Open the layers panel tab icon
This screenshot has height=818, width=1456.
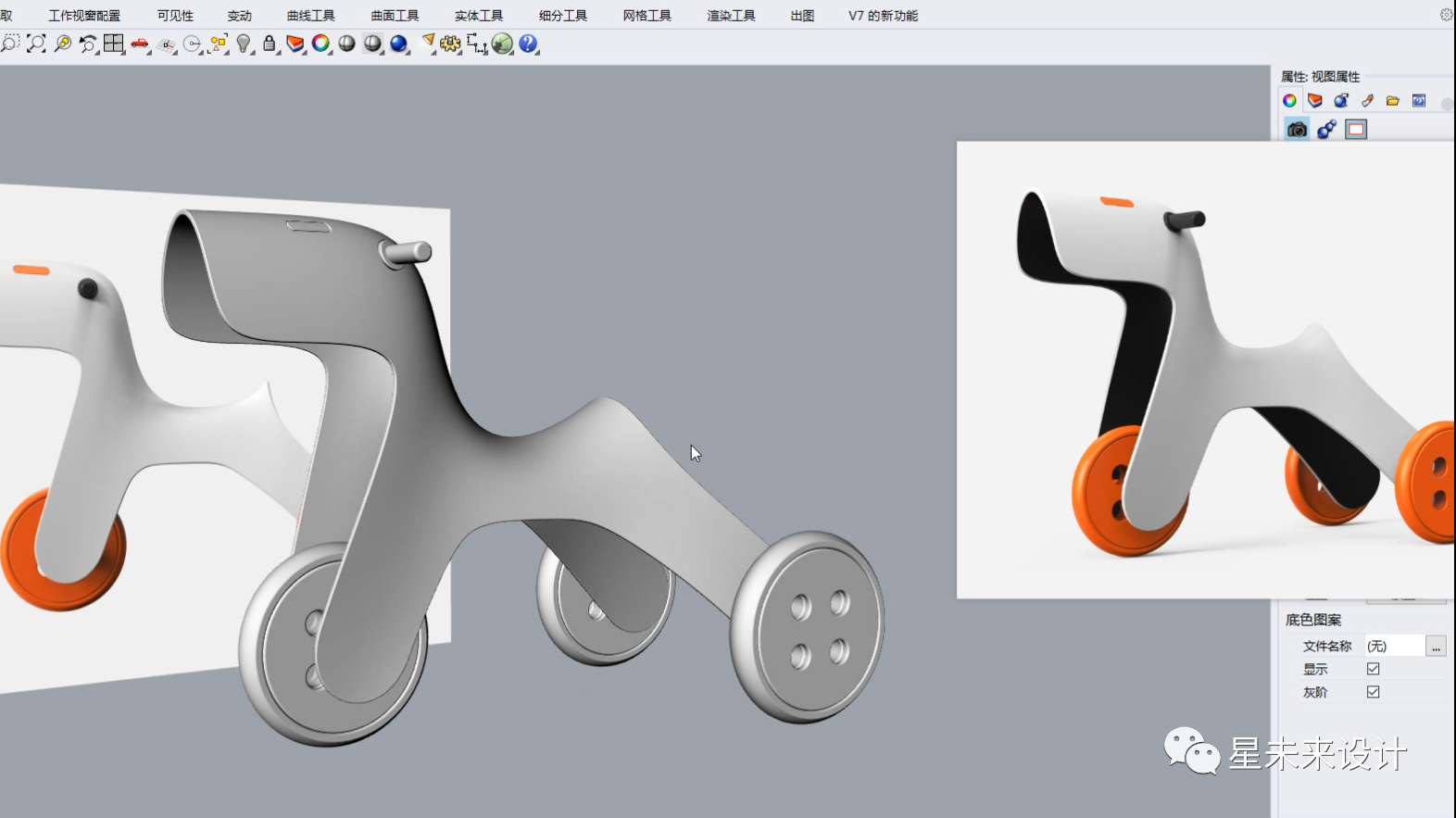pos(1315,101)
